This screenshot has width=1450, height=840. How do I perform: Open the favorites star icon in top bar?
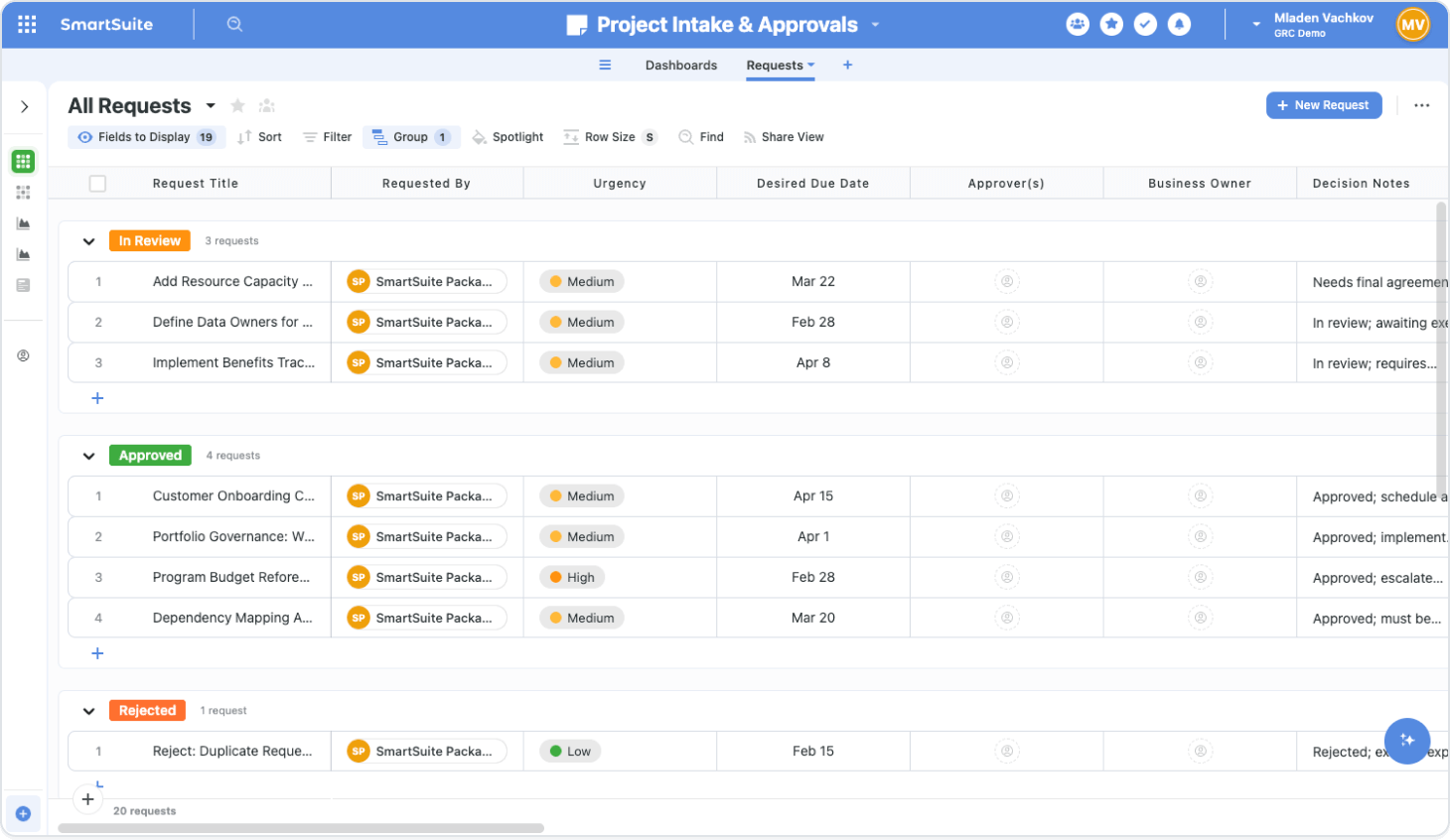[1111, 25]
